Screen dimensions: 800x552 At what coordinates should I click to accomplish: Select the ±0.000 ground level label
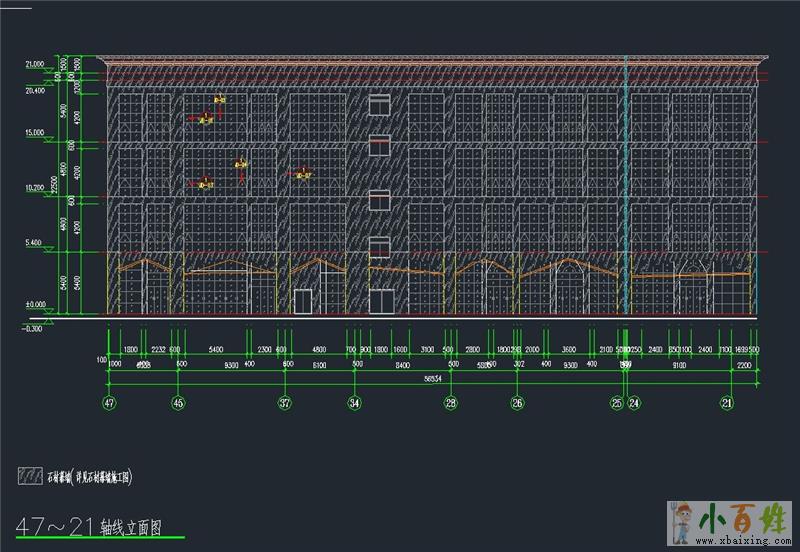click(x=35, y=304)
